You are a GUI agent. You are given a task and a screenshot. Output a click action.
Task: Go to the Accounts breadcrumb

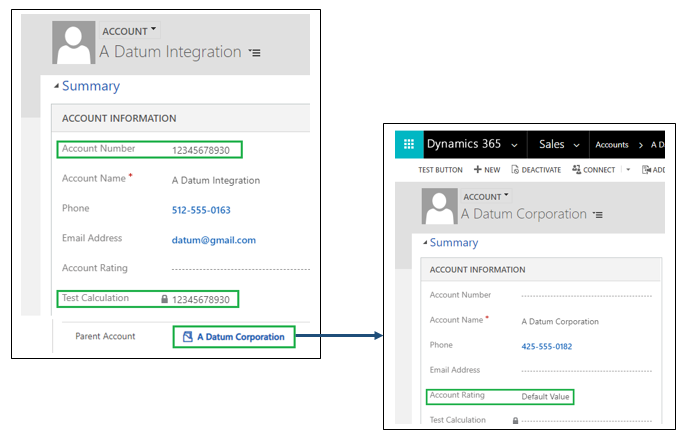[x=612, y=145]
